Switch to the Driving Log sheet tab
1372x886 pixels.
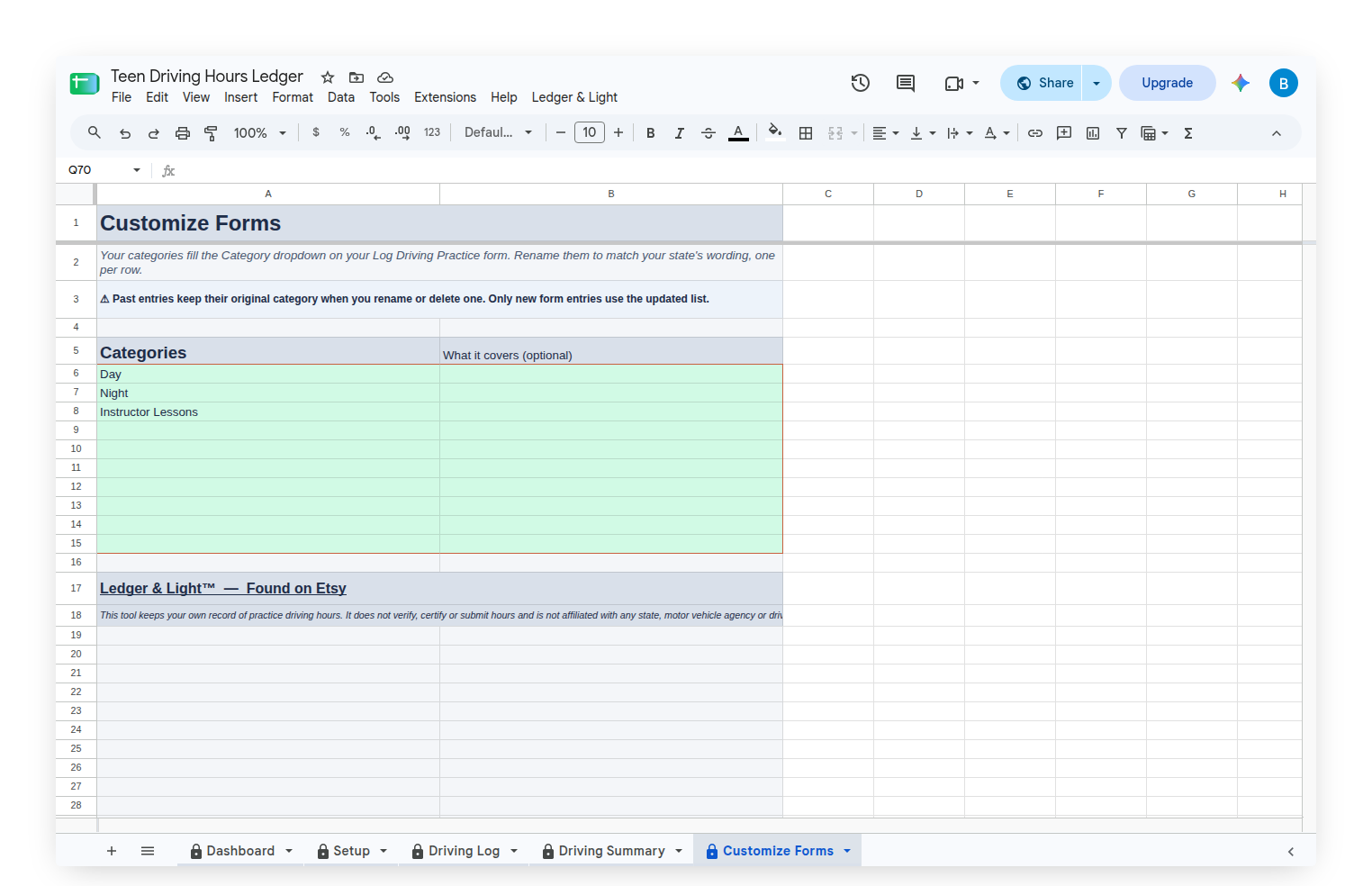[x=464, y=851]
